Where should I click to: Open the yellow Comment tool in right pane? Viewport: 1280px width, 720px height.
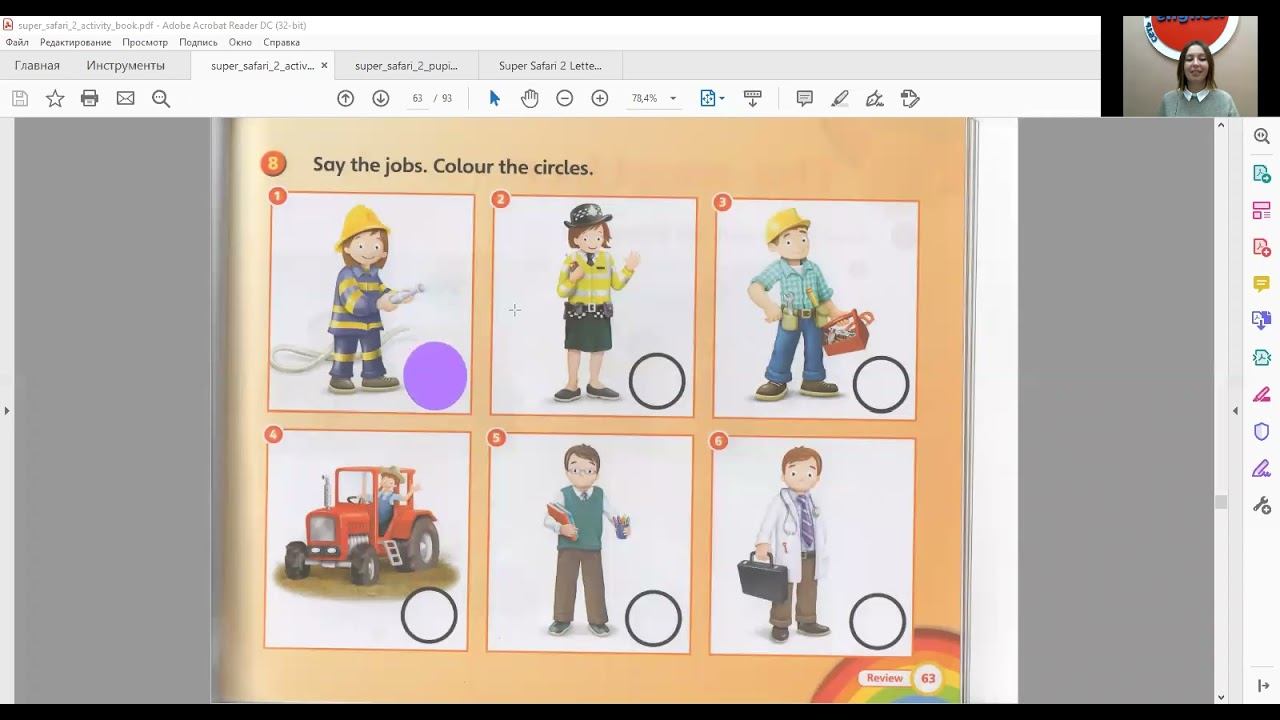tap(1262, 284)
